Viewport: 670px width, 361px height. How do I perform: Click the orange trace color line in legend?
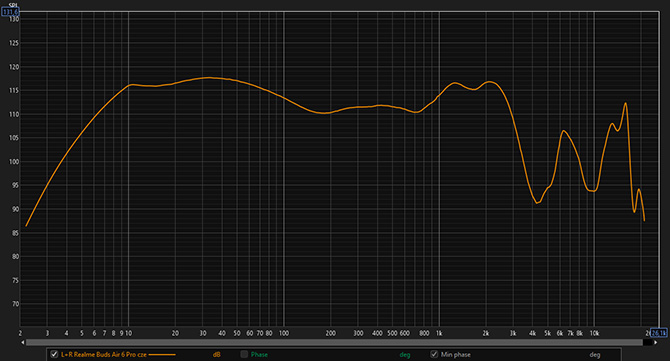[x=162, y=355]
